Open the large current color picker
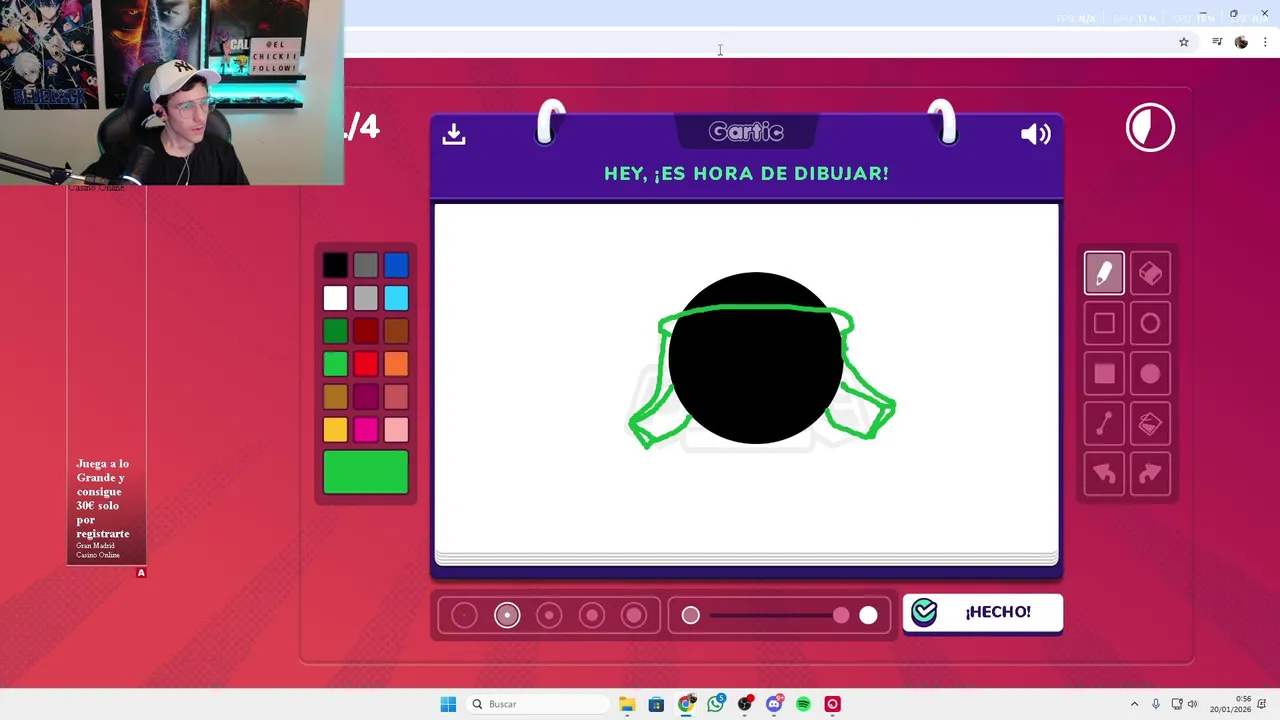Viewport: 1280px width, 720px height. pos(366,472)
